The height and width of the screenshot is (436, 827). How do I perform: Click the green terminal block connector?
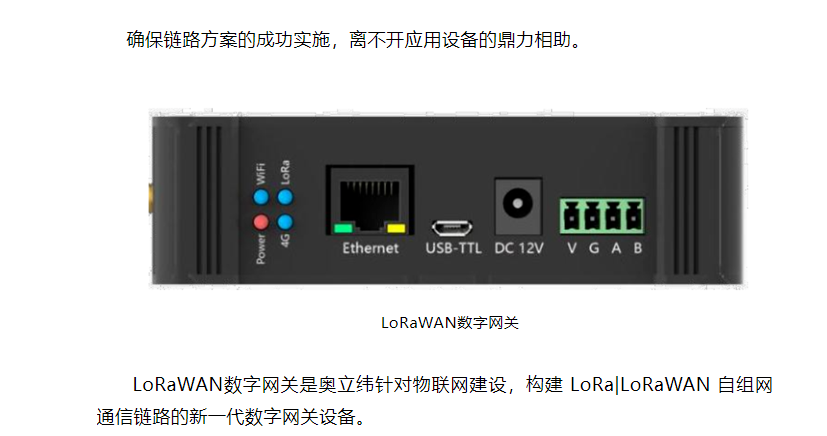click(x=602, y=216)
